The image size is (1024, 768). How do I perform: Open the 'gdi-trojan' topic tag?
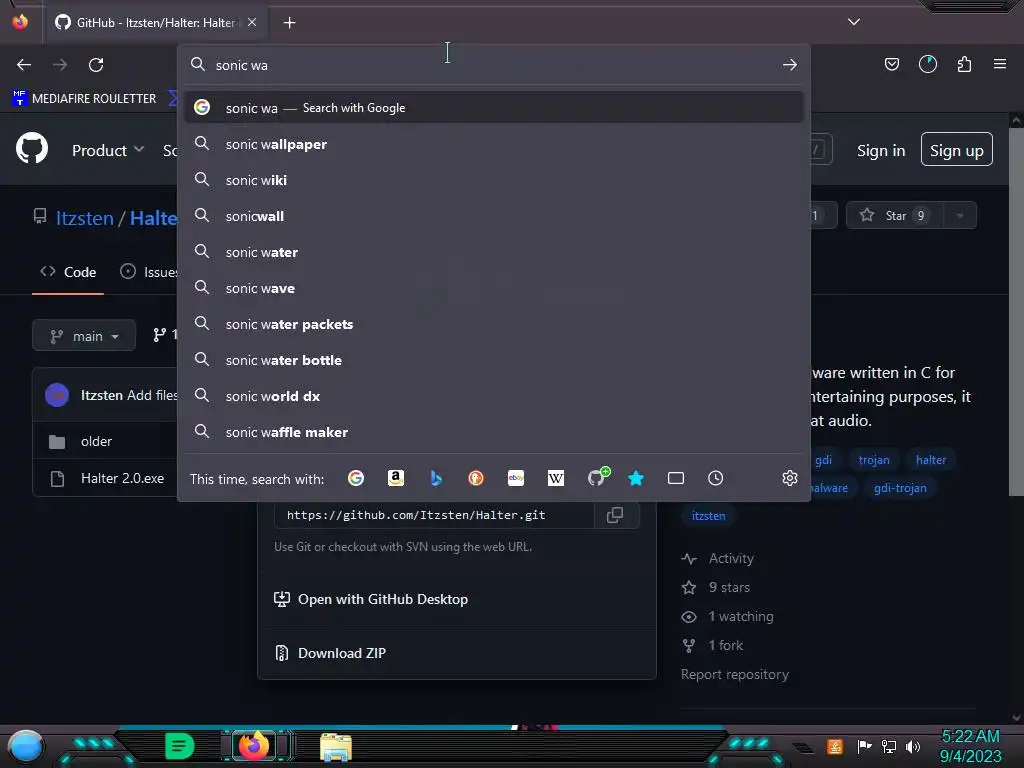[x=900, y=488]
